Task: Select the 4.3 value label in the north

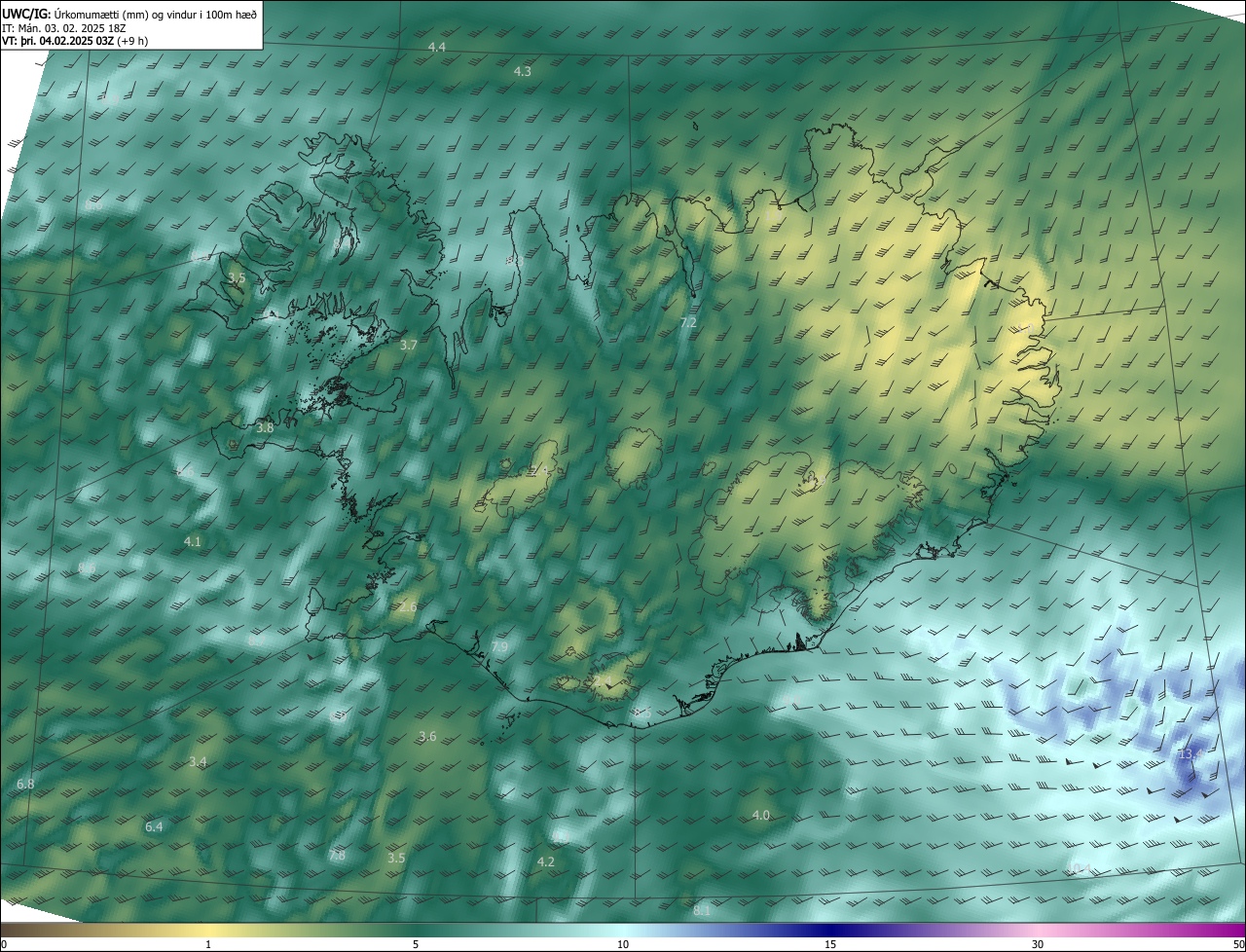Action: click(523, 72)
